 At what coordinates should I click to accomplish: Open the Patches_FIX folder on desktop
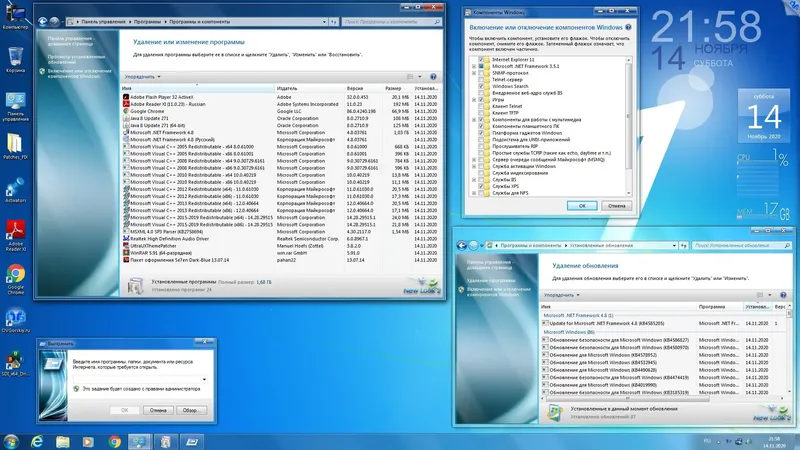(15, 146)
